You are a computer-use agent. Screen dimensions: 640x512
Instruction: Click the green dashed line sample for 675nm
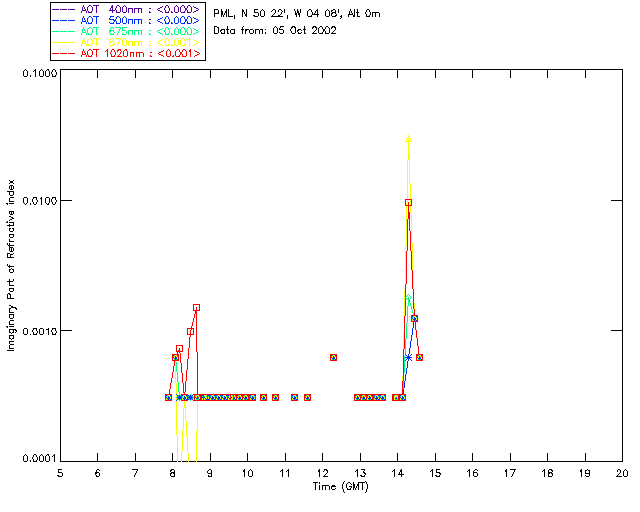click(64, 31)
